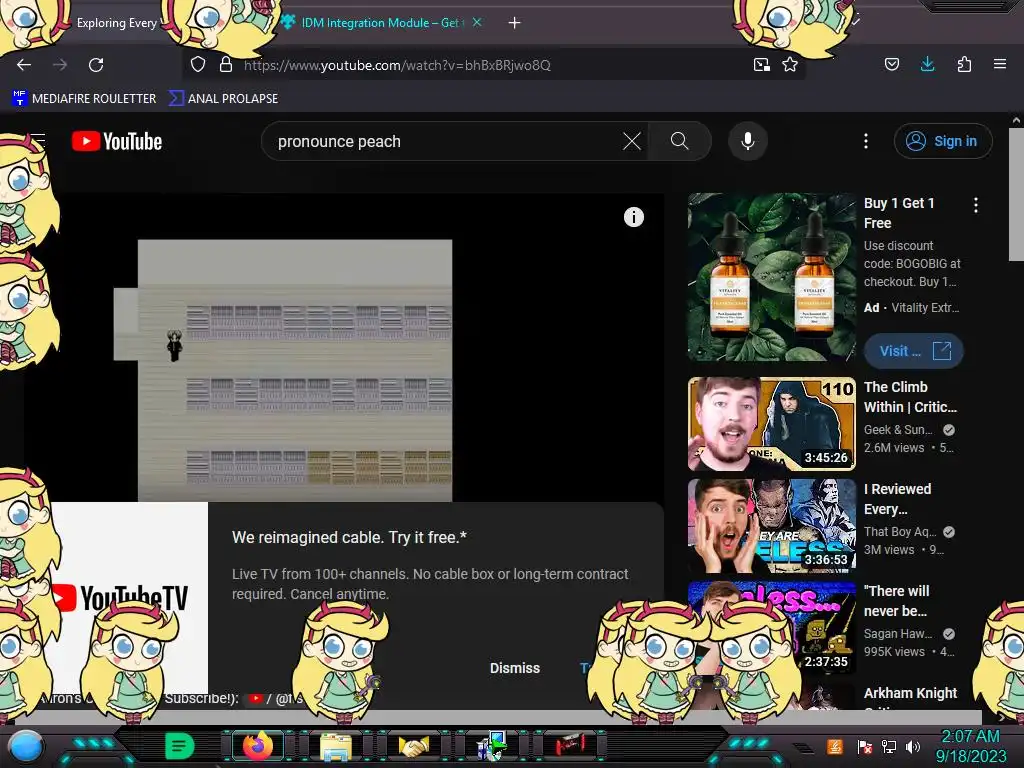
Task: Click the volume speaker tray icon
Action: 913,746
